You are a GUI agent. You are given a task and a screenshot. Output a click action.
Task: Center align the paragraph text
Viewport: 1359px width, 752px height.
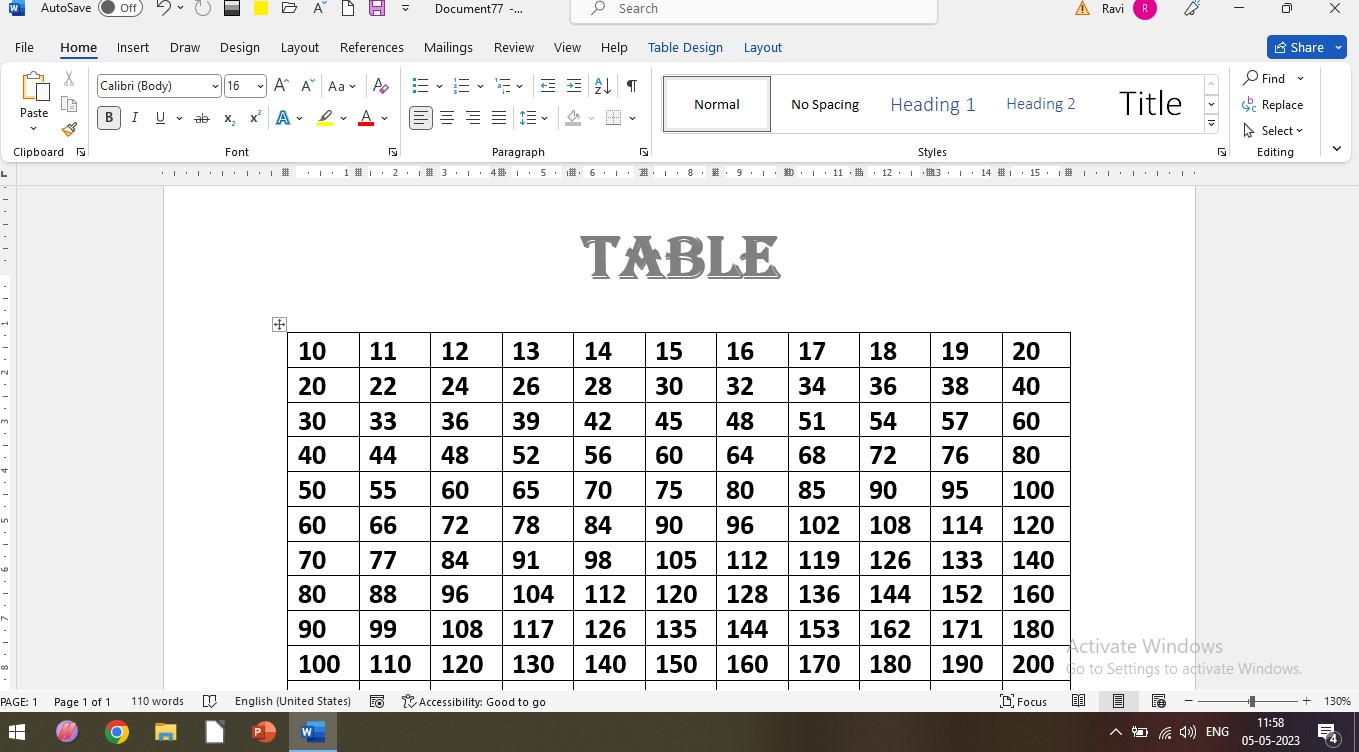(447, 118)
